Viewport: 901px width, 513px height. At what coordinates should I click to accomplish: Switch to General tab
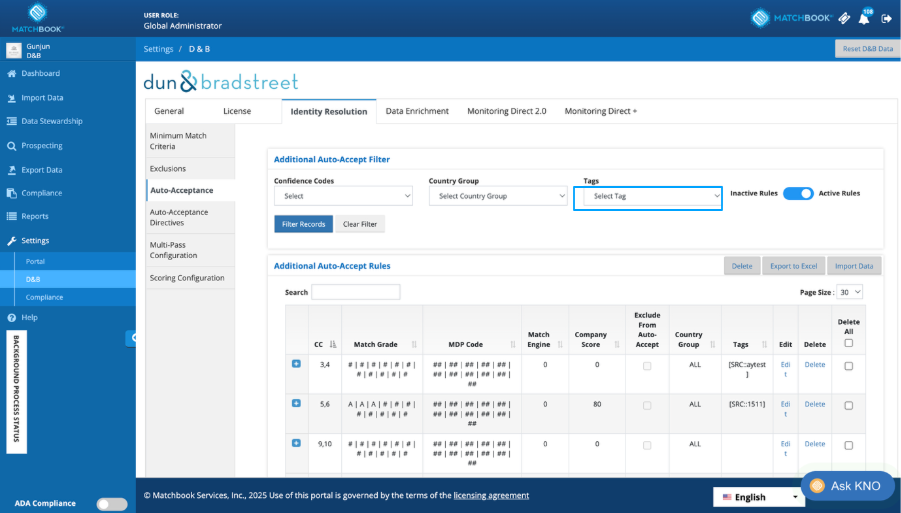click(169, 111)
